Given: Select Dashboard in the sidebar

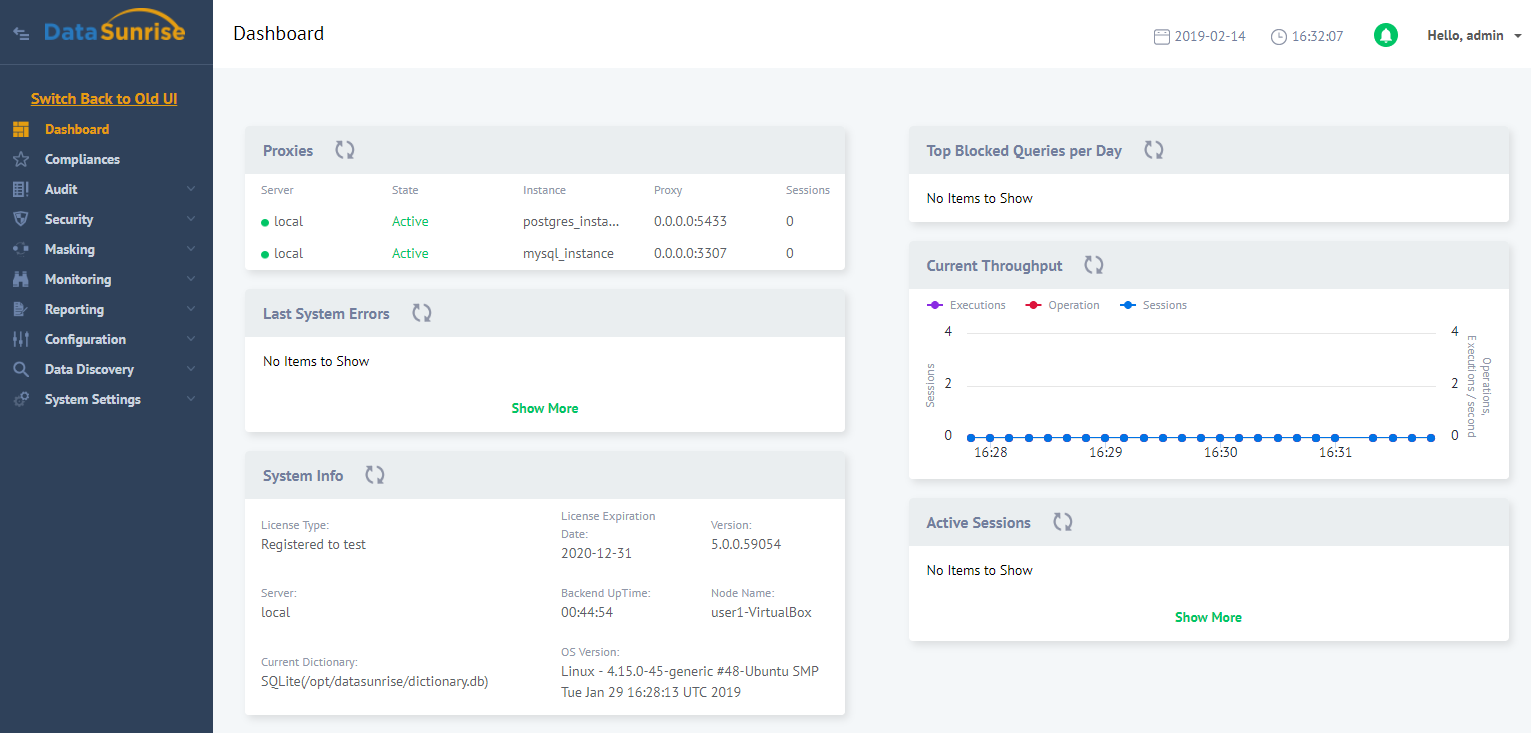Looking at the screenshot, I should point(77,129).
